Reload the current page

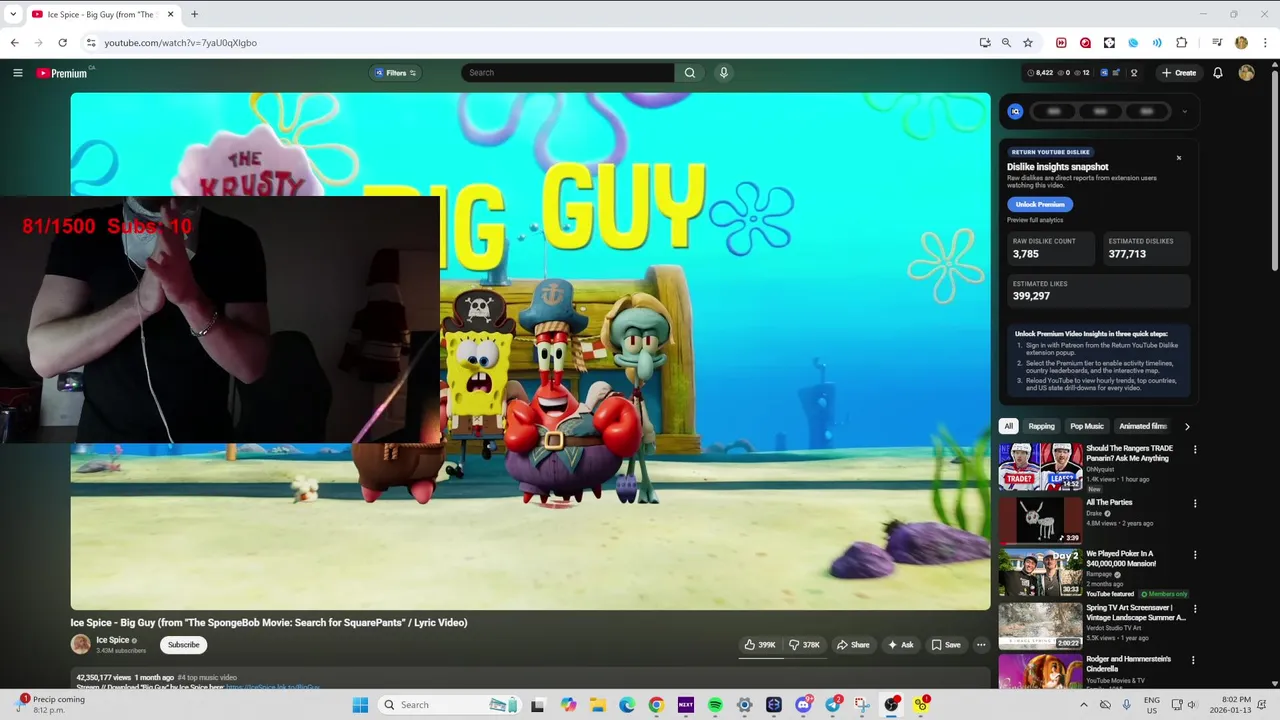(62, 43)
